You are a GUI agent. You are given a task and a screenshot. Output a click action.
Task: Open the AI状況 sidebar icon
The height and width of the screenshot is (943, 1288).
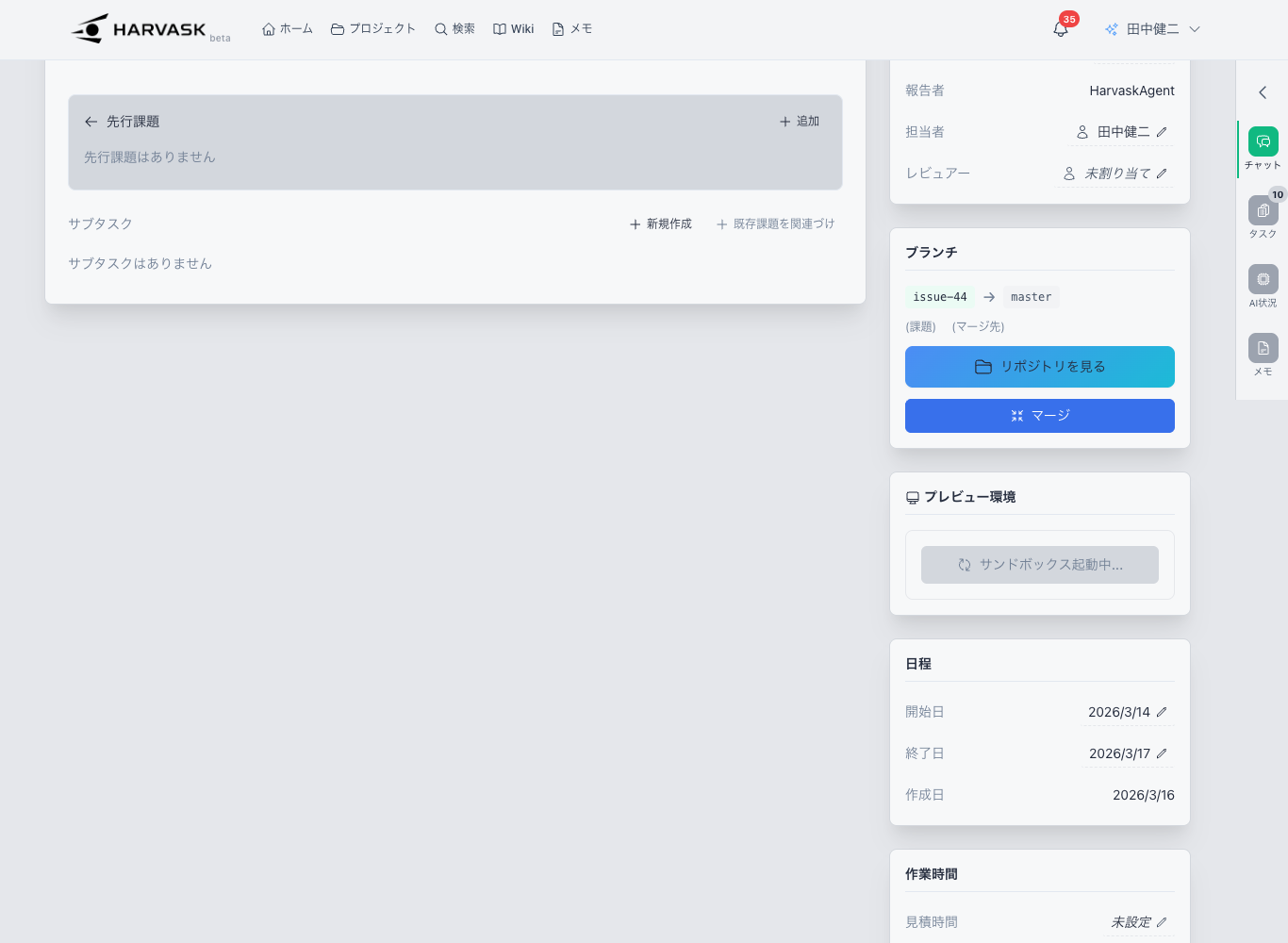click(1263, 280)
